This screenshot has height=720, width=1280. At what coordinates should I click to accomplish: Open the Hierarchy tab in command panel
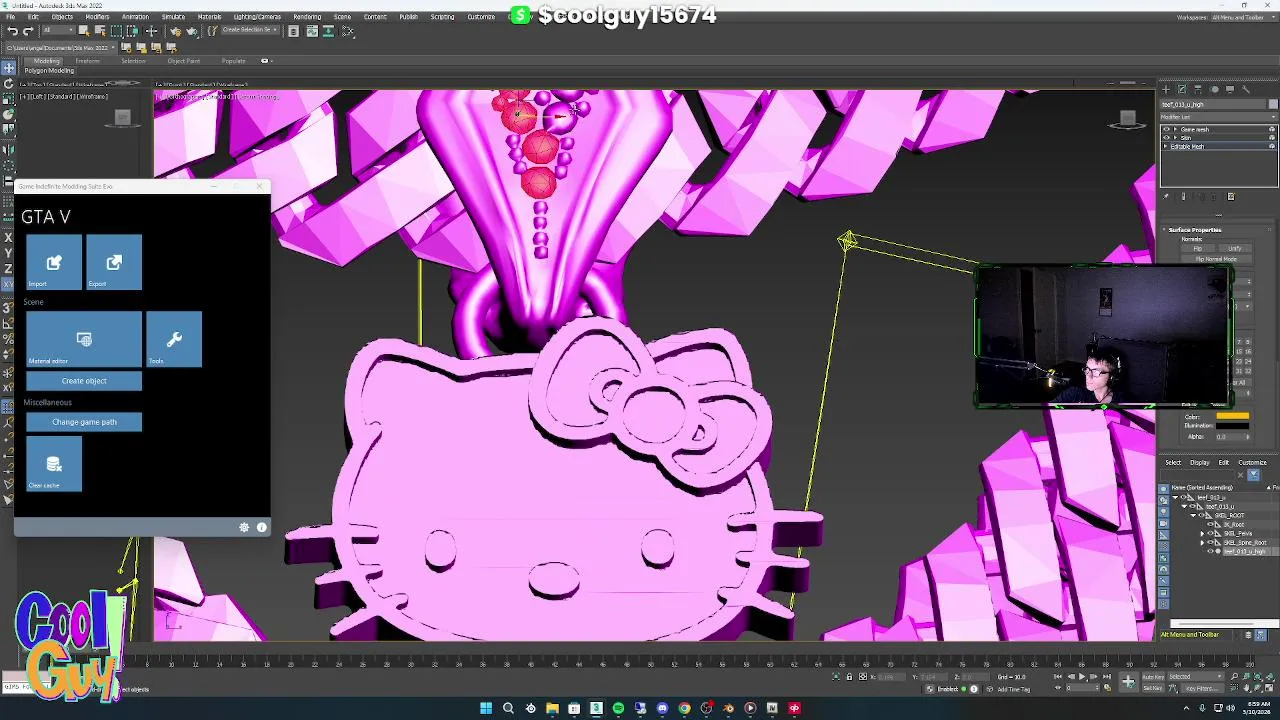[1197, 89]
